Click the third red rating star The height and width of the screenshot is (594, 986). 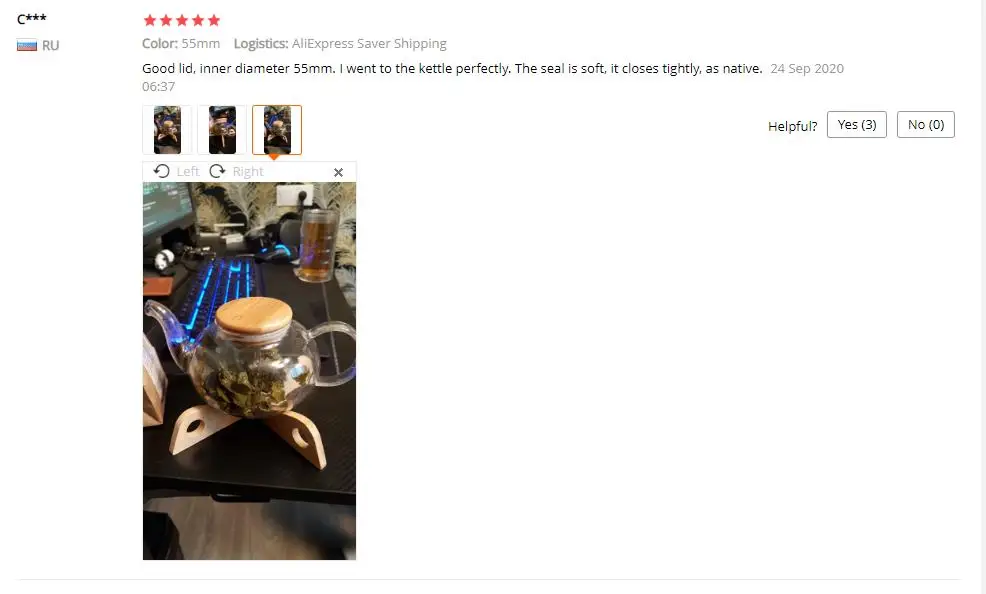coord(182,20)
